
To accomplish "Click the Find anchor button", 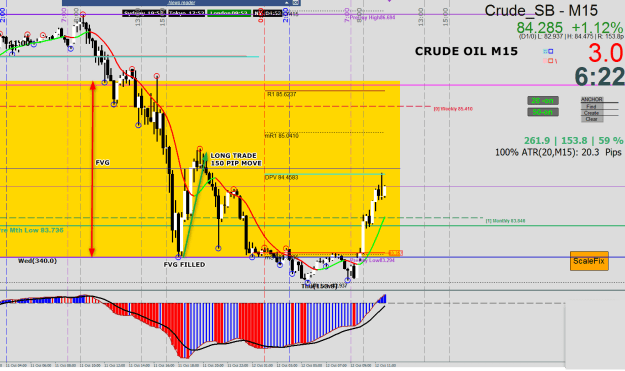I will [592, 106].
